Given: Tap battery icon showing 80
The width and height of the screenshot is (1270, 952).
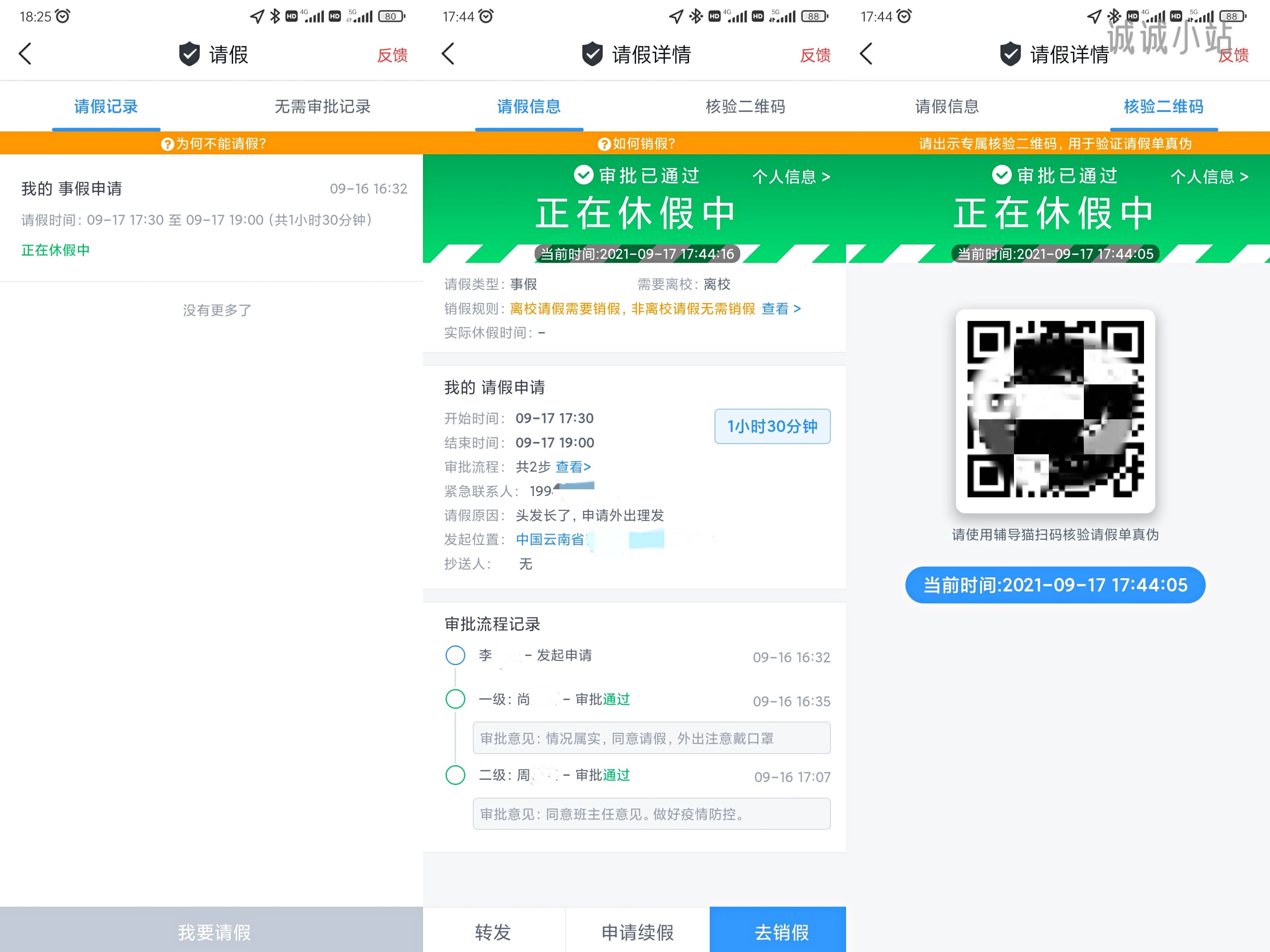Looking at the screenshot, I should [x=392, y=16].
